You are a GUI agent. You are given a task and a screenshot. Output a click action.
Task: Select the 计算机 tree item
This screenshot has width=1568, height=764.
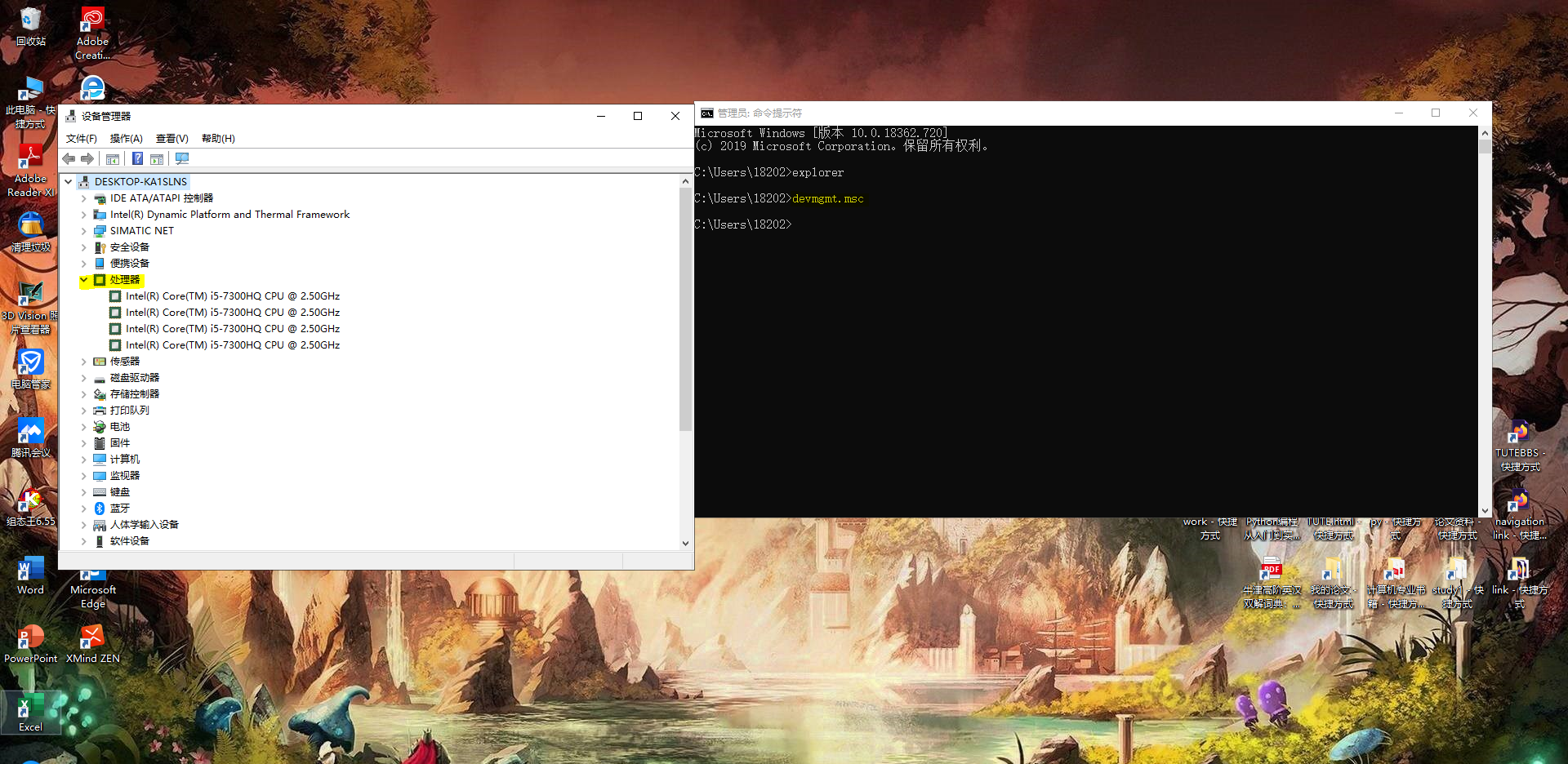click(x=125, y=460)
